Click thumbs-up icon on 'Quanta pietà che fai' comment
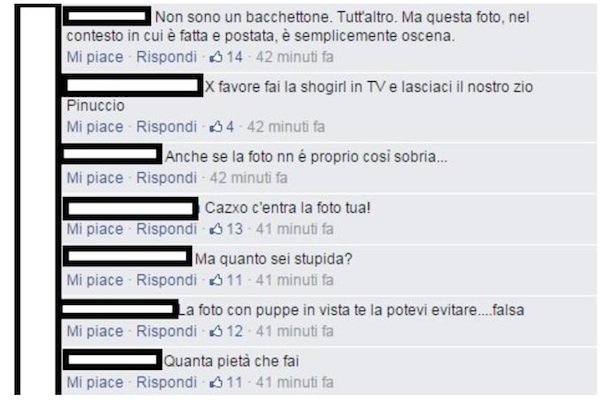This screenshot has height=403, width=600. tap(216, 382)
